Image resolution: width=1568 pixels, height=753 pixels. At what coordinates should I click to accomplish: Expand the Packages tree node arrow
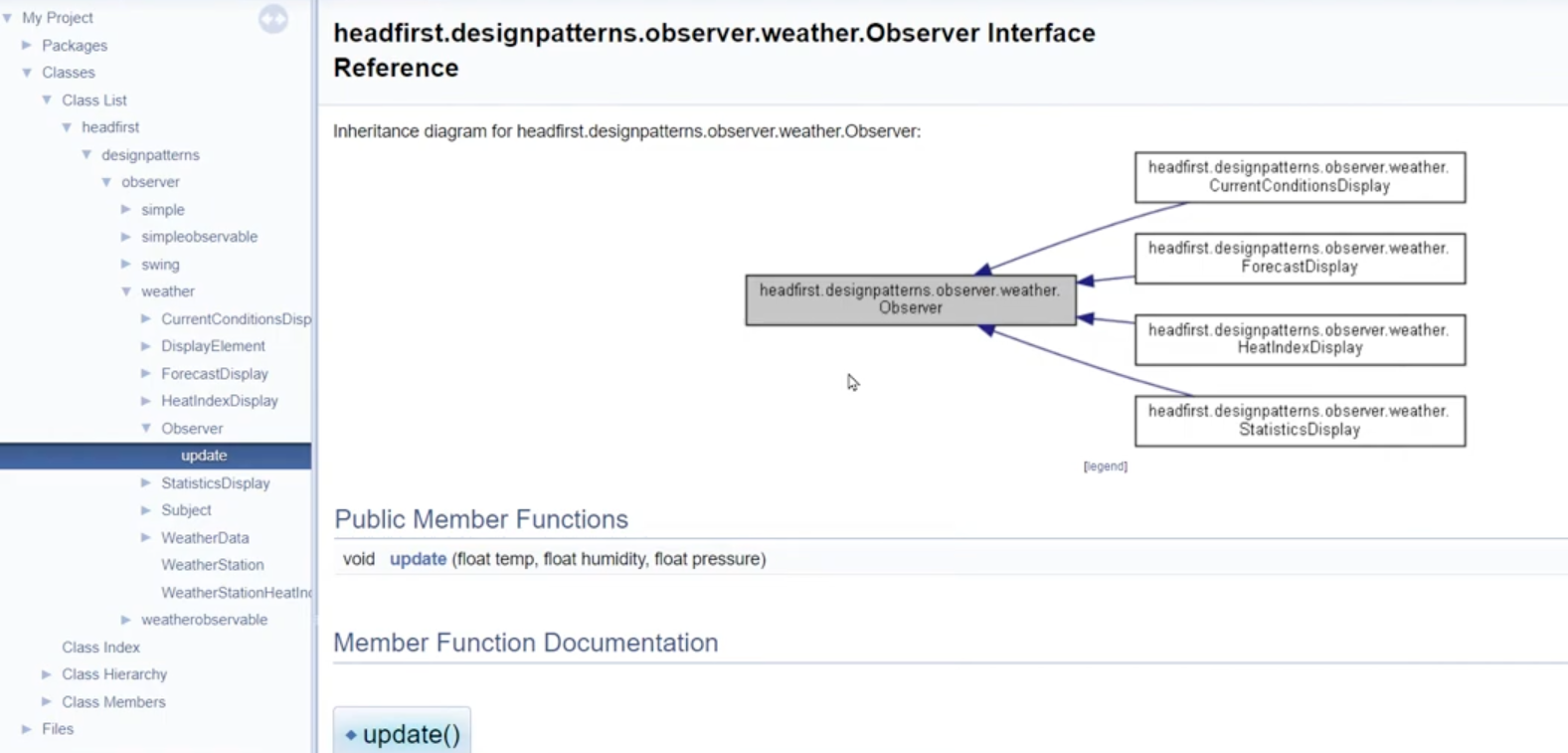click(27, 46)
